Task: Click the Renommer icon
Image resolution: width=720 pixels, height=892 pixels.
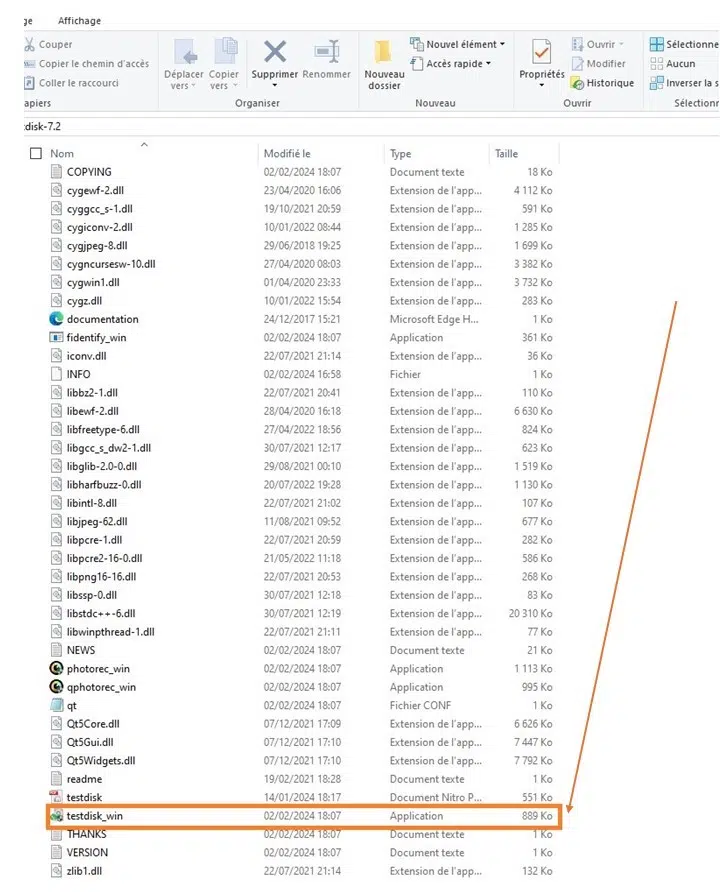Action: click(x=327, y=52)
